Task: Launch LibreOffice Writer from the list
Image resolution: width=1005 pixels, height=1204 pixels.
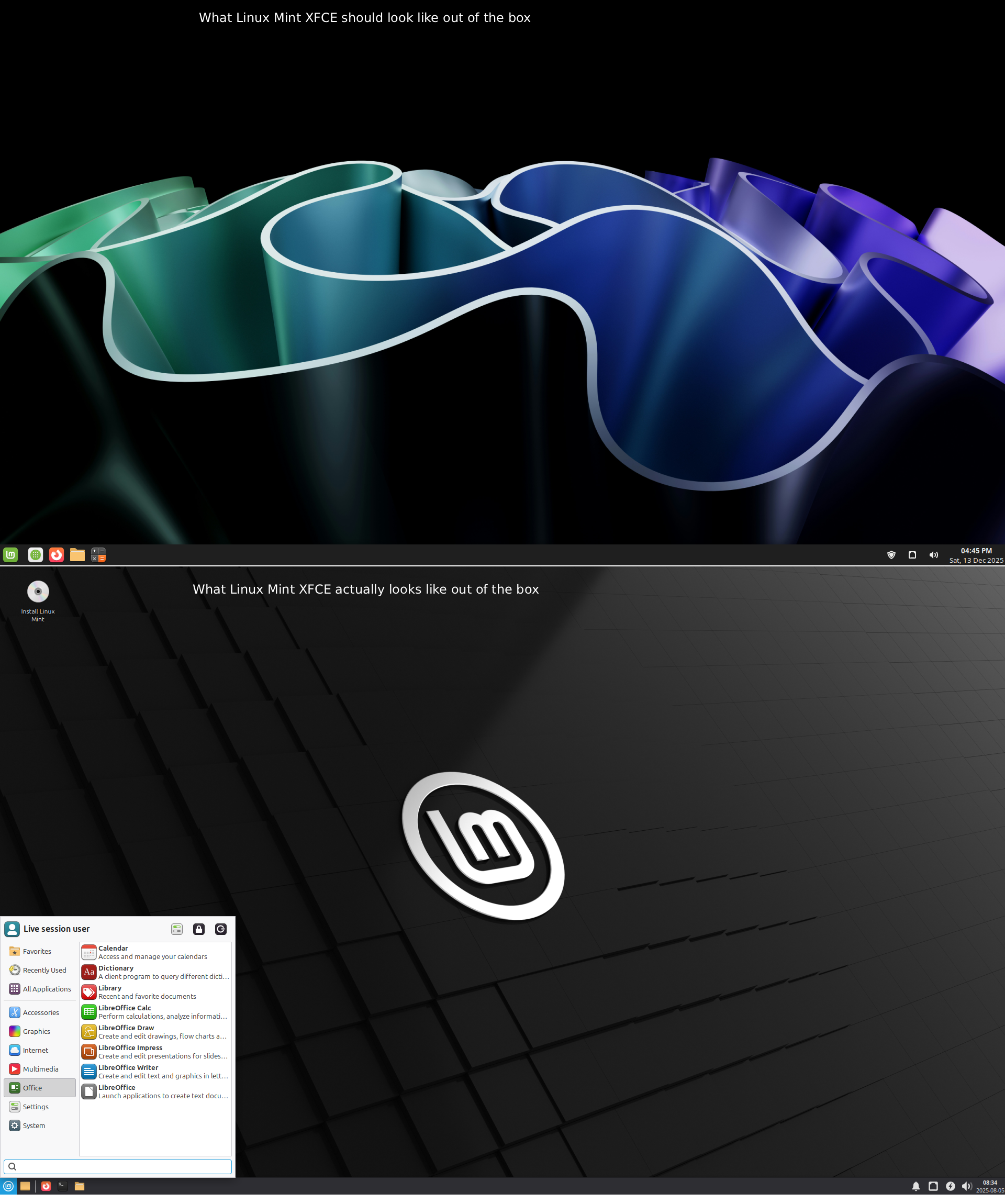Action: click(x=155, y=1072)
